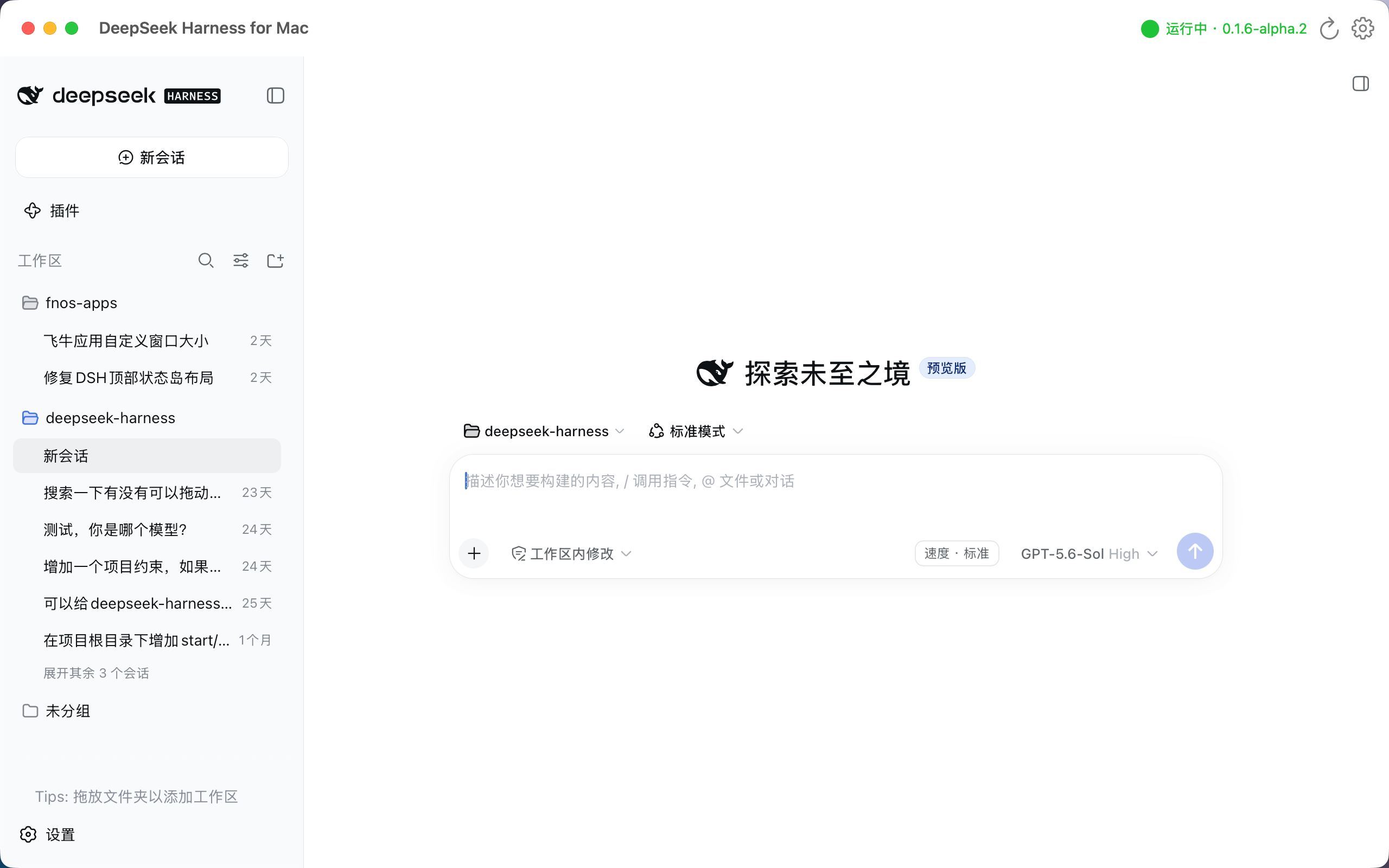The width and height of the screenshot is (1389, 868).
Task: Click the HARNESS badge in sidebar
Action: (192, 96)
